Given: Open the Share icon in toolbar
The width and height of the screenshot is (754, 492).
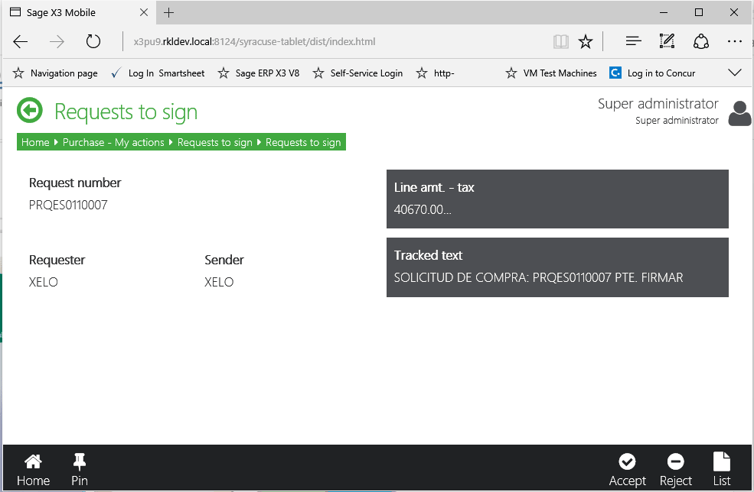Looking at the screenshot, I should click(x=701, y=41).
